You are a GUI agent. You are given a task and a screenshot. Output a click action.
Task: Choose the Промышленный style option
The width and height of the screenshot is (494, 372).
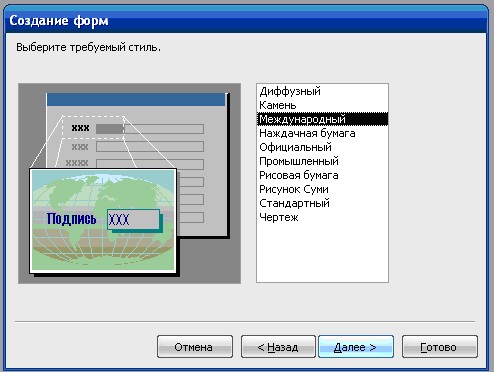tap(322, 161)
